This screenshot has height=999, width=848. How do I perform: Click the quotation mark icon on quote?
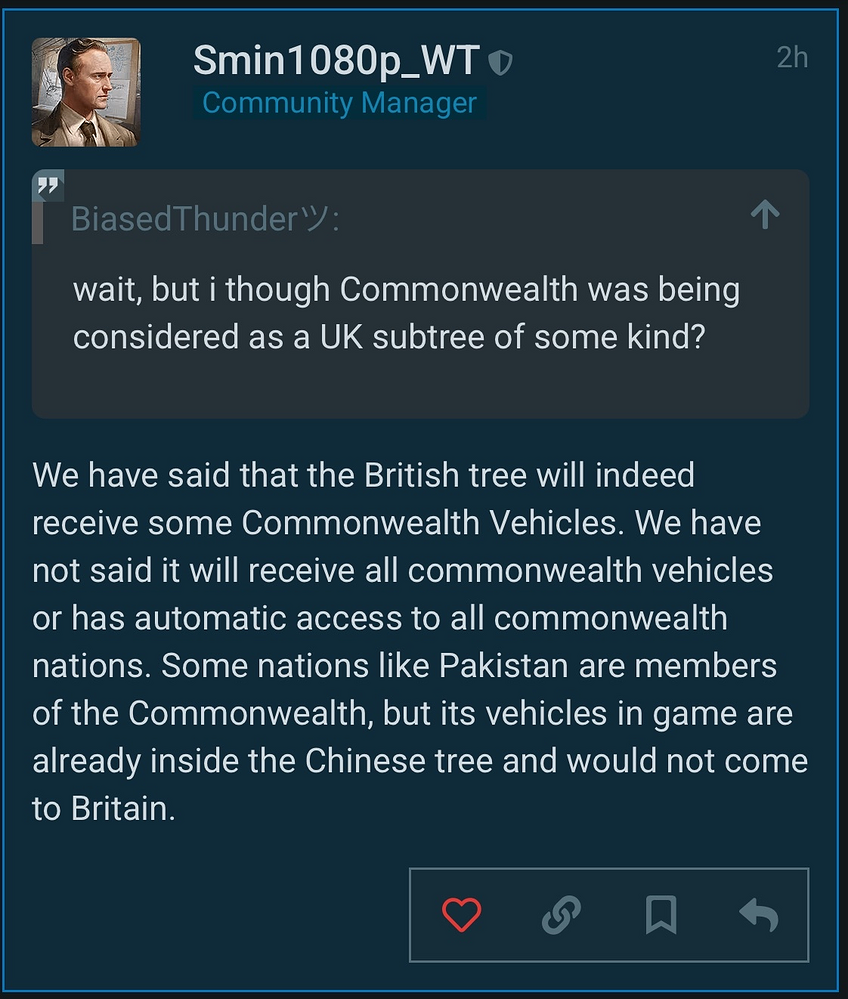[49, 186]
